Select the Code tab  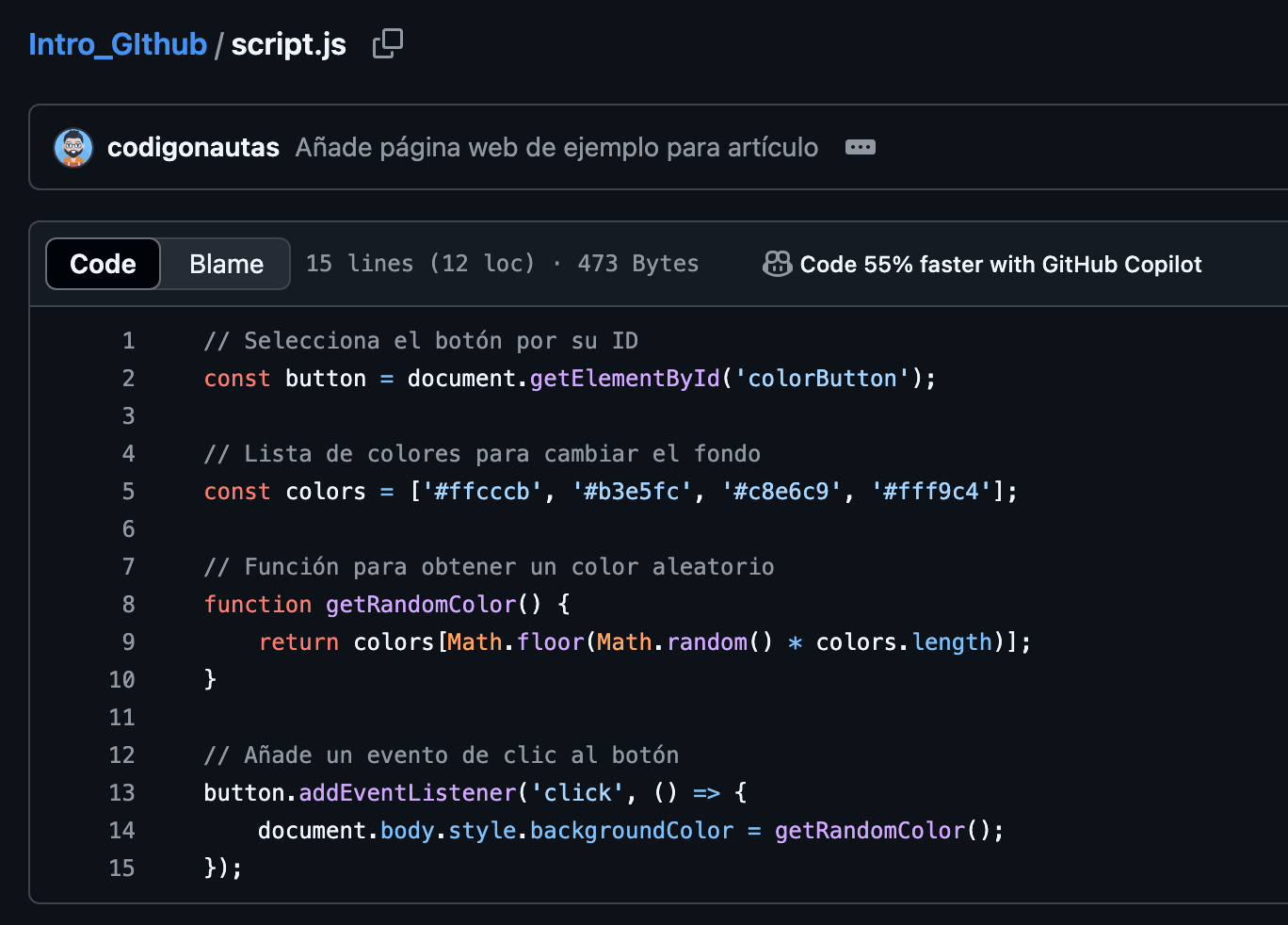(102, 264)
